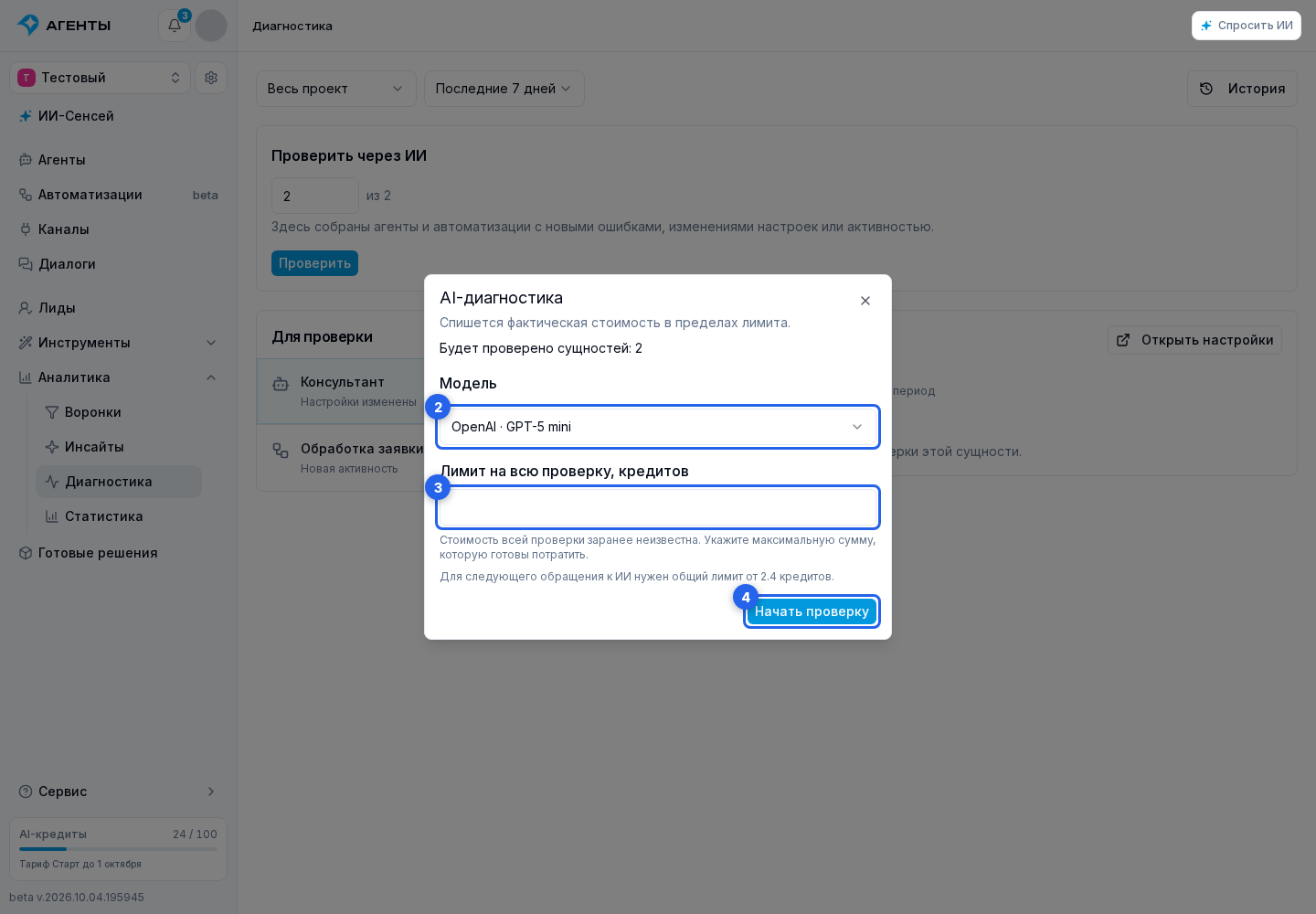Click the version text beta v.2026.10.04.195945
Image resolution: width=1316 pixels, height=914 pixels.
tap(77, 898)
